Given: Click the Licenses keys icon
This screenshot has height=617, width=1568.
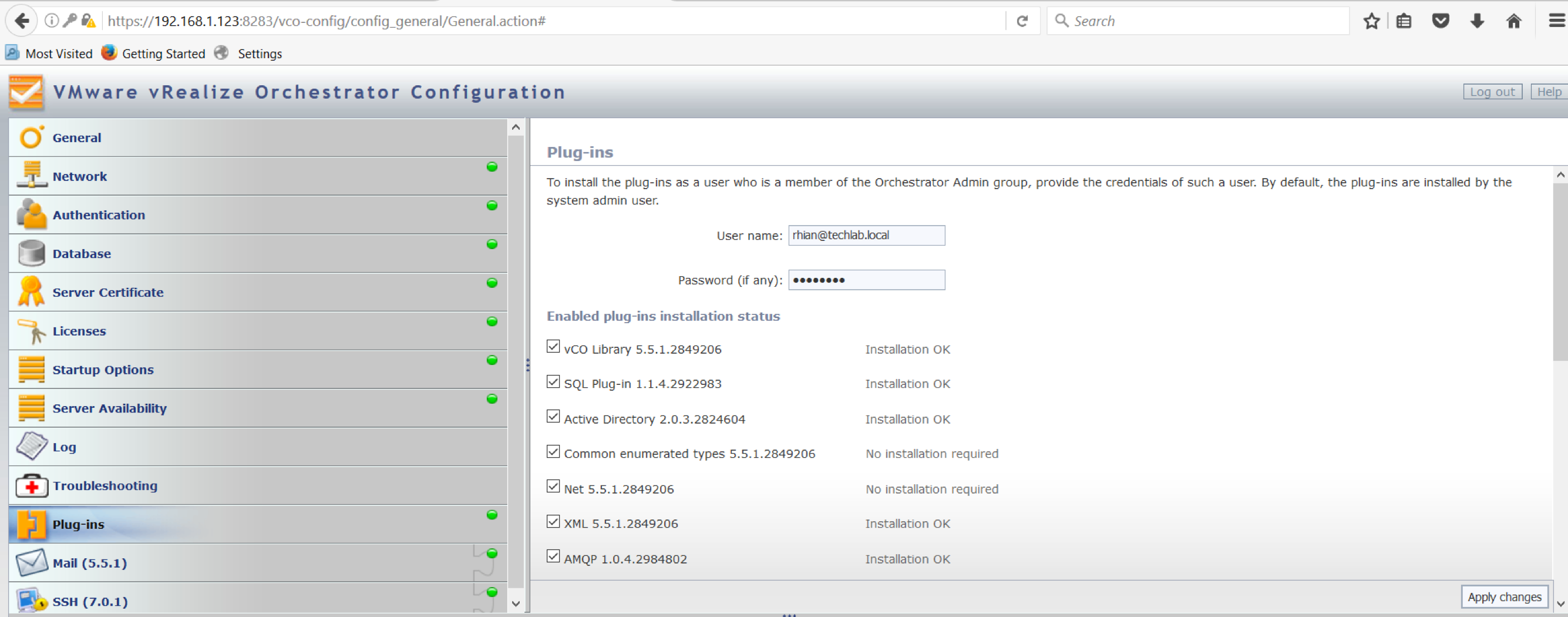Looking at the screenshot, I should pos(31,331).
